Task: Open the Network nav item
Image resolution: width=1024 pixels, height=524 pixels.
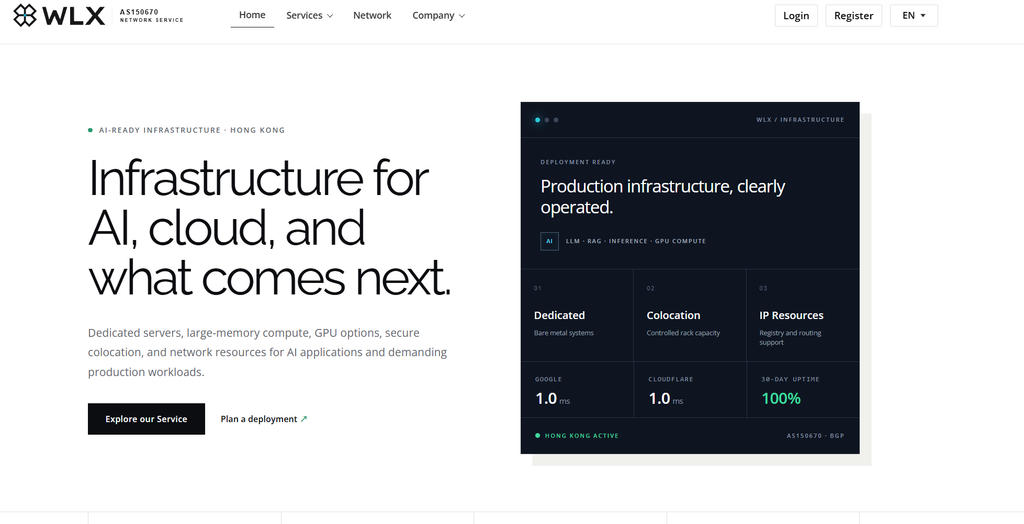Action: pos(372,16)
